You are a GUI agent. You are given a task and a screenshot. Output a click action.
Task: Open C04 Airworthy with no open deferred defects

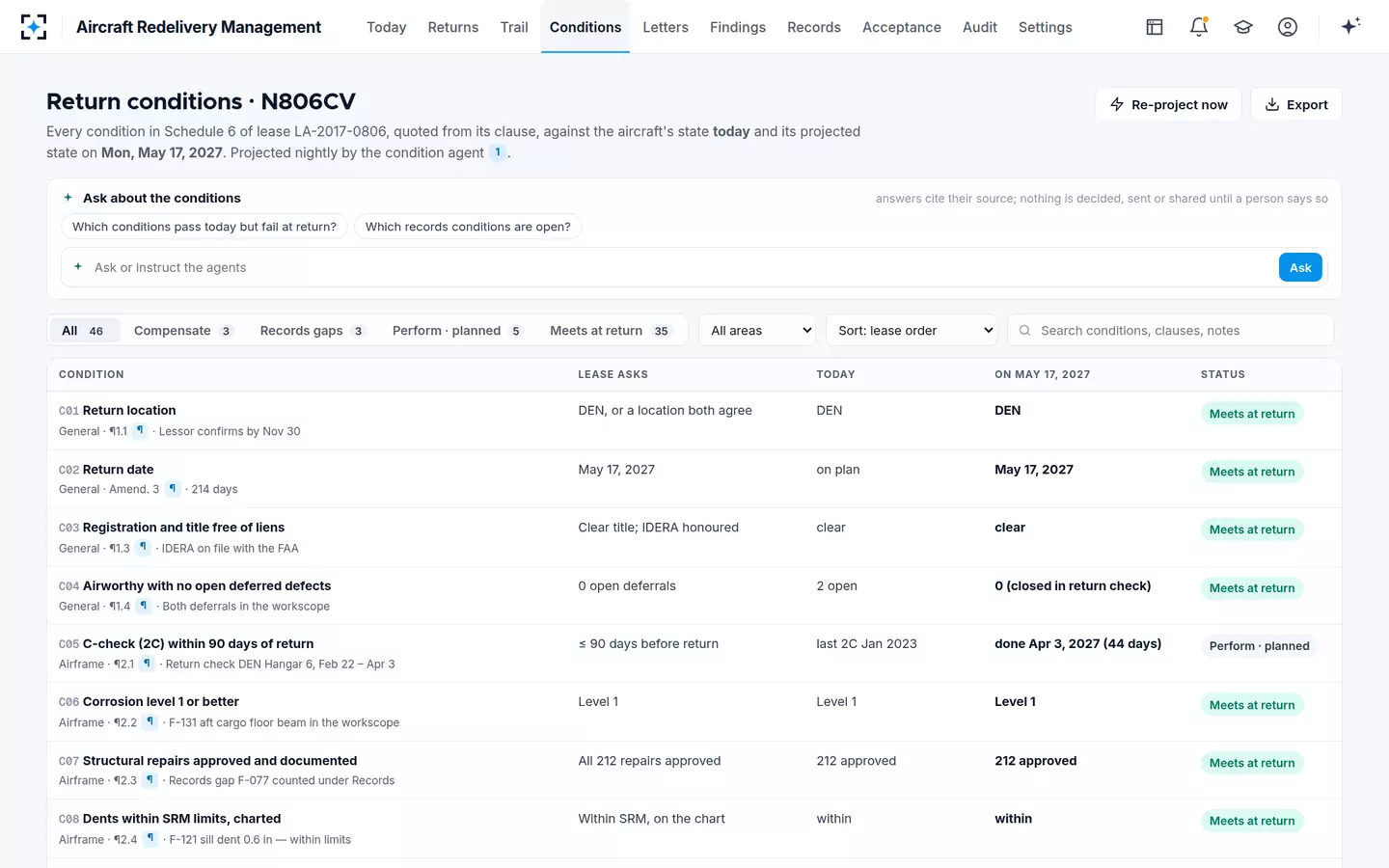coord(694,595)
